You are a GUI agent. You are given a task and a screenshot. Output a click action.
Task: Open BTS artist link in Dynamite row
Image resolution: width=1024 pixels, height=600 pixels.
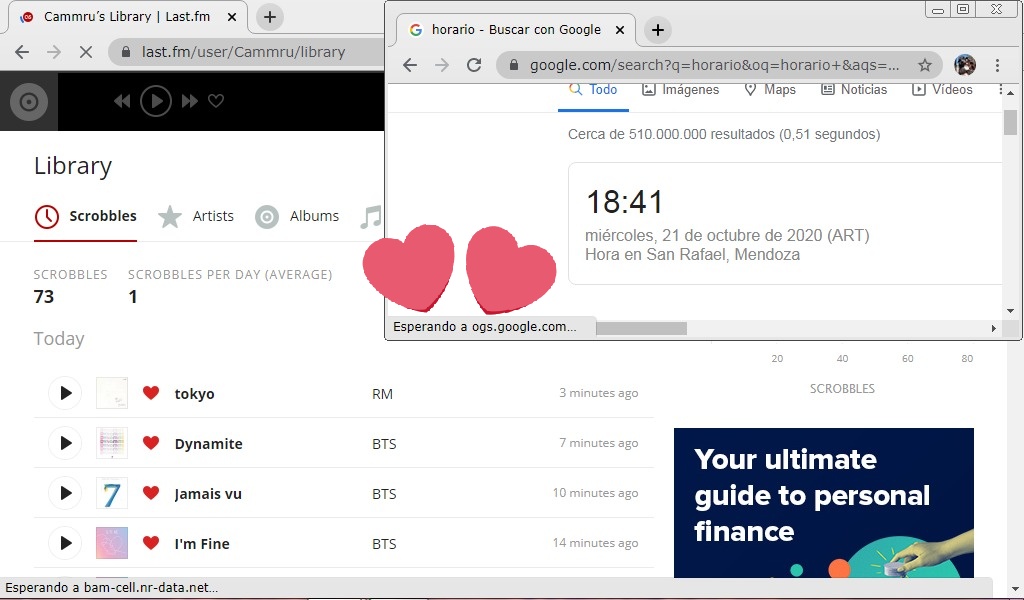[384, 444]
